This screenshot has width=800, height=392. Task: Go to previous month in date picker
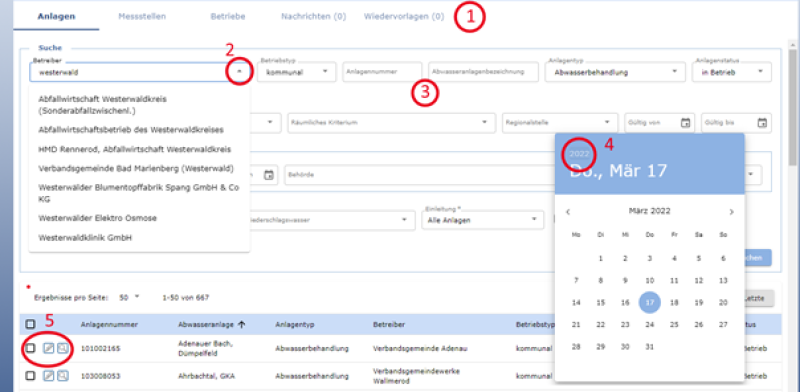coord(568,212)
